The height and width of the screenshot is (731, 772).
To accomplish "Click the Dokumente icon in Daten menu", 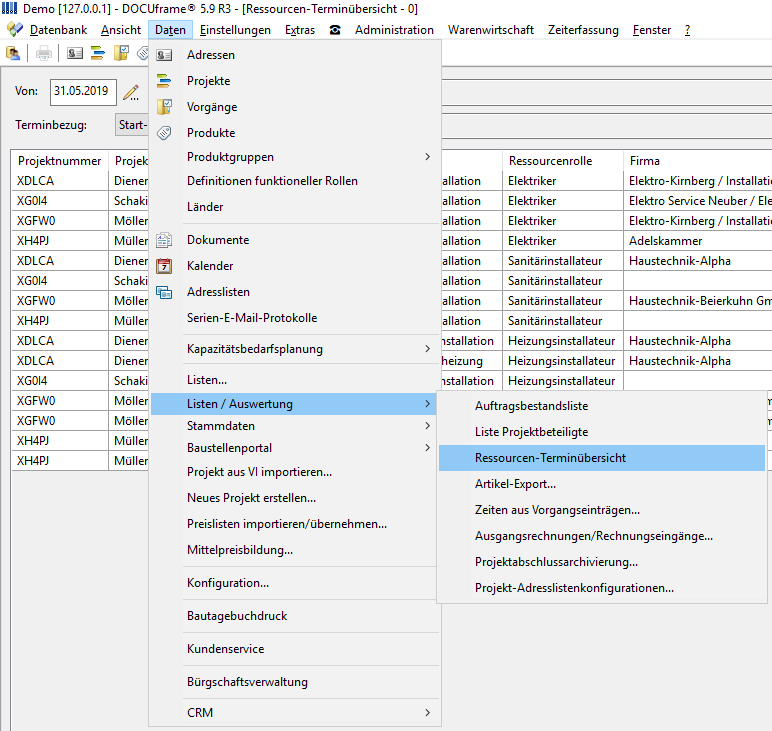I will click(x=164, y=240).
